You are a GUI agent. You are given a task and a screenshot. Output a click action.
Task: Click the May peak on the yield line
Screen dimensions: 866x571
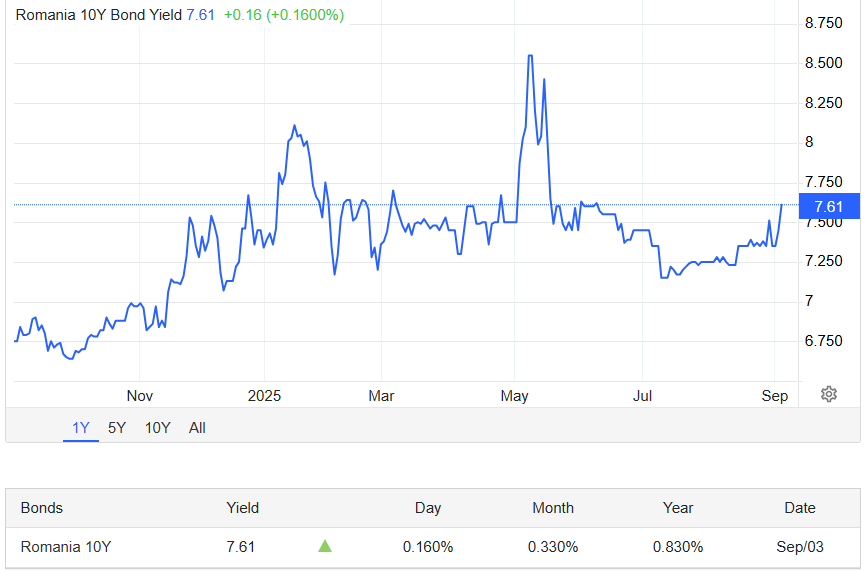tap(530, 56)
